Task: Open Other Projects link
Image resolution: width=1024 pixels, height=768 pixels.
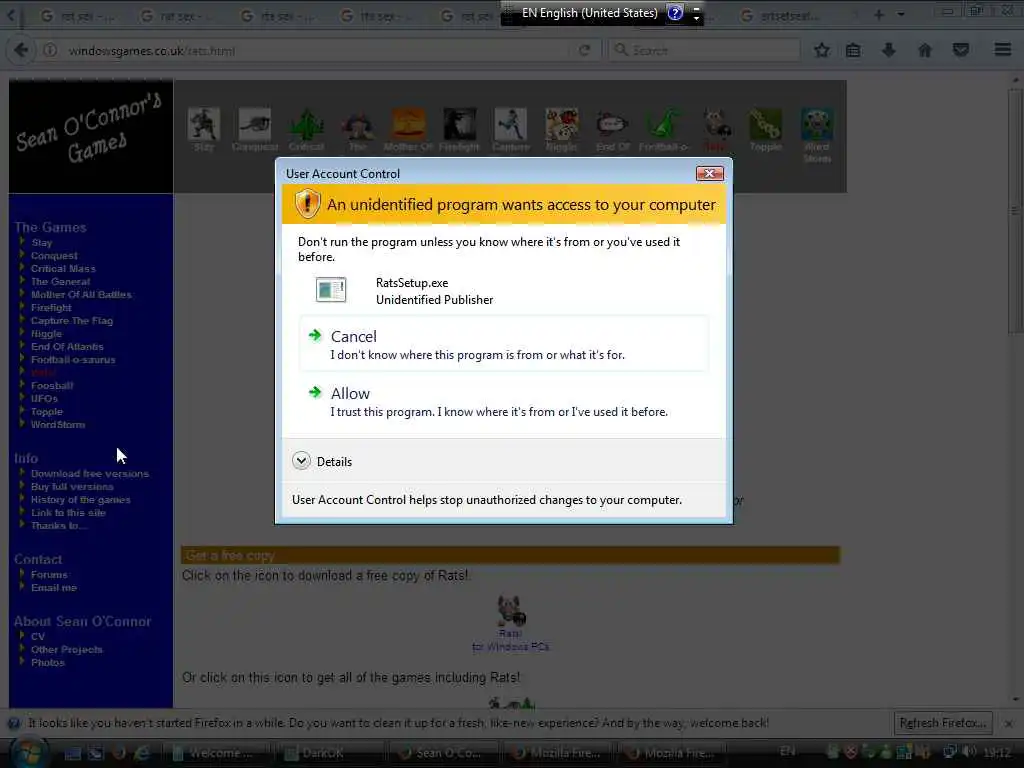Action: (x=67, y=649)
